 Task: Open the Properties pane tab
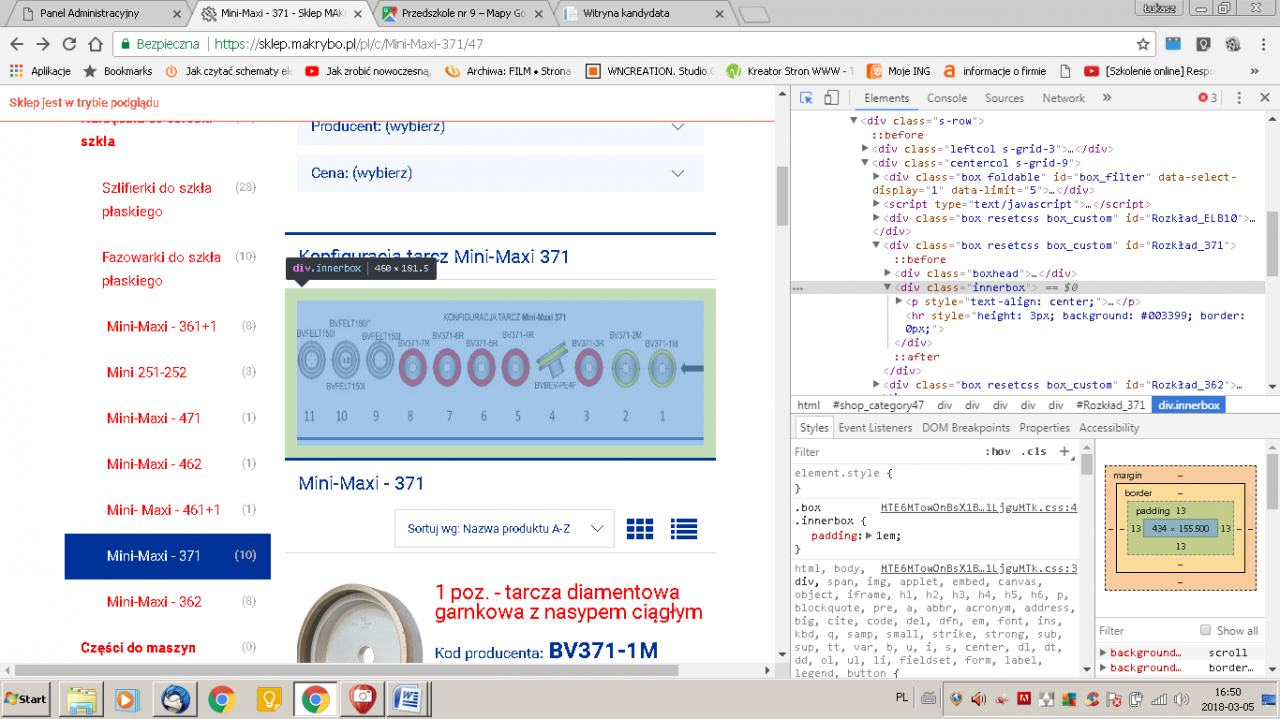(1044, 428)
